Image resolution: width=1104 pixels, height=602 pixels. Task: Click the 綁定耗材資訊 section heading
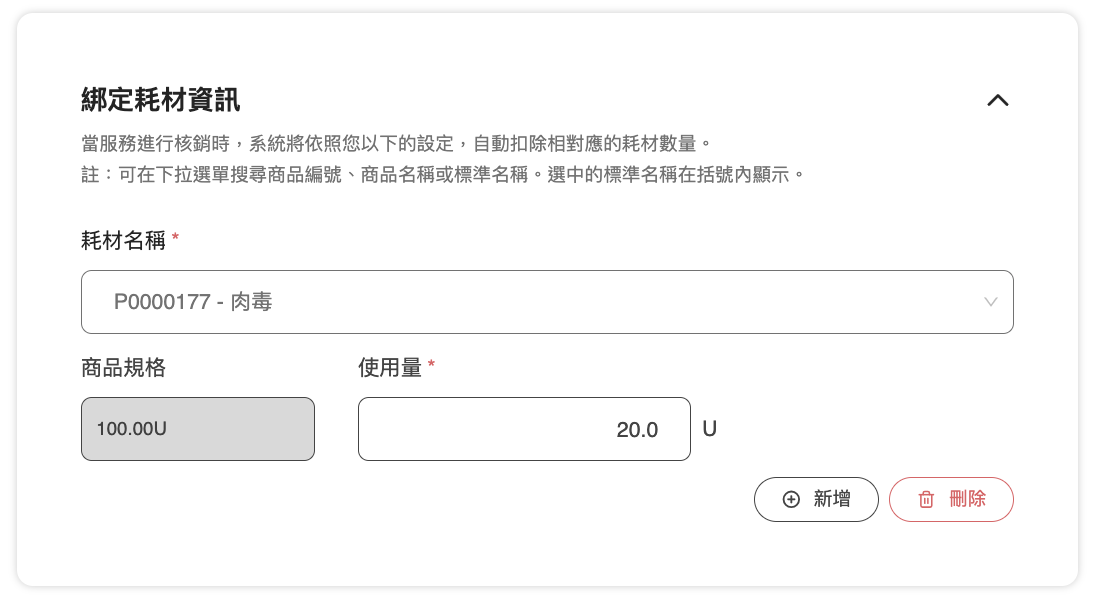pyautogui.click(x=160, y=100)
